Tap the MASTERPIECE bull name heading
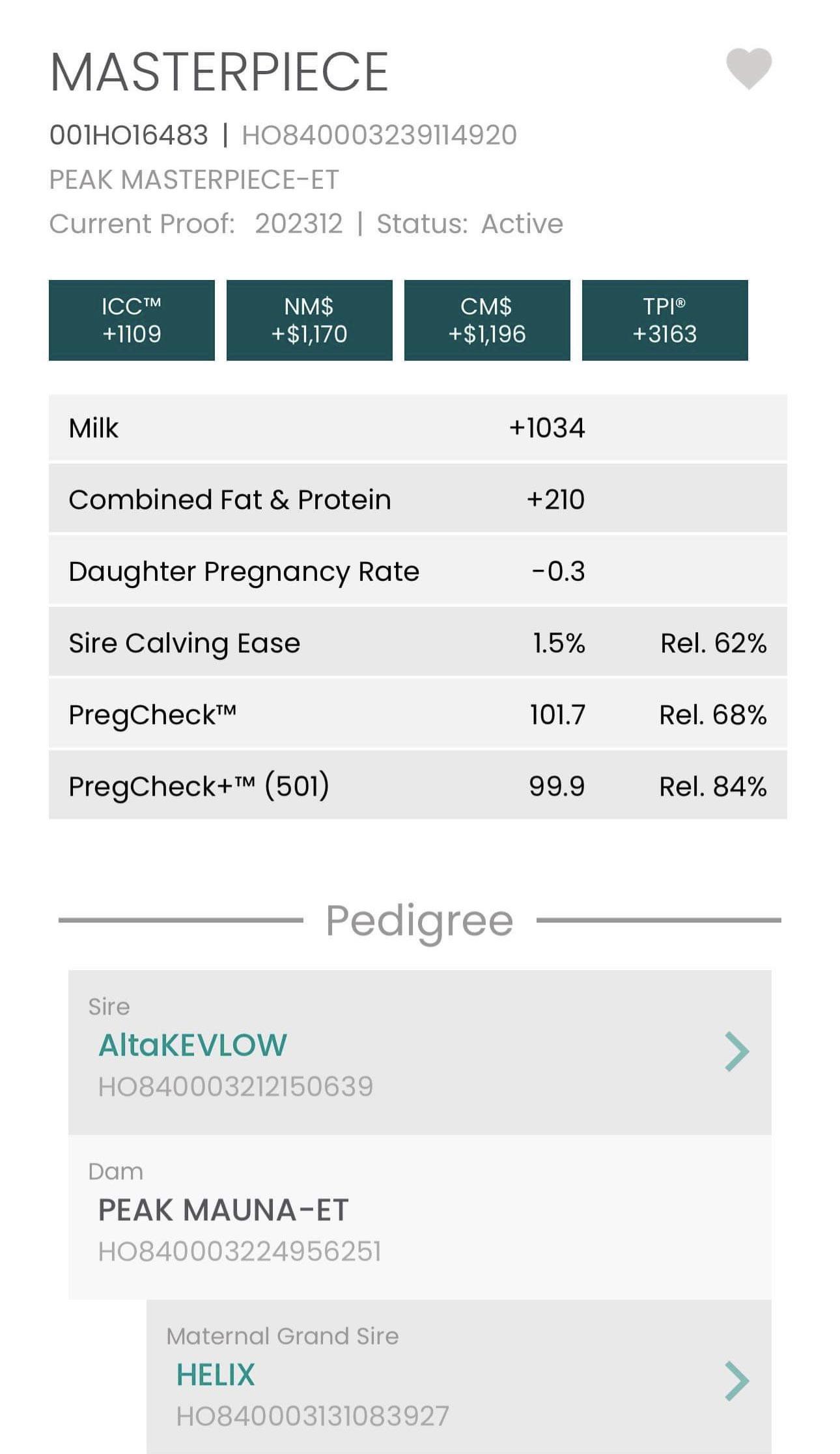840x1454 pixels. coord(219,72)
